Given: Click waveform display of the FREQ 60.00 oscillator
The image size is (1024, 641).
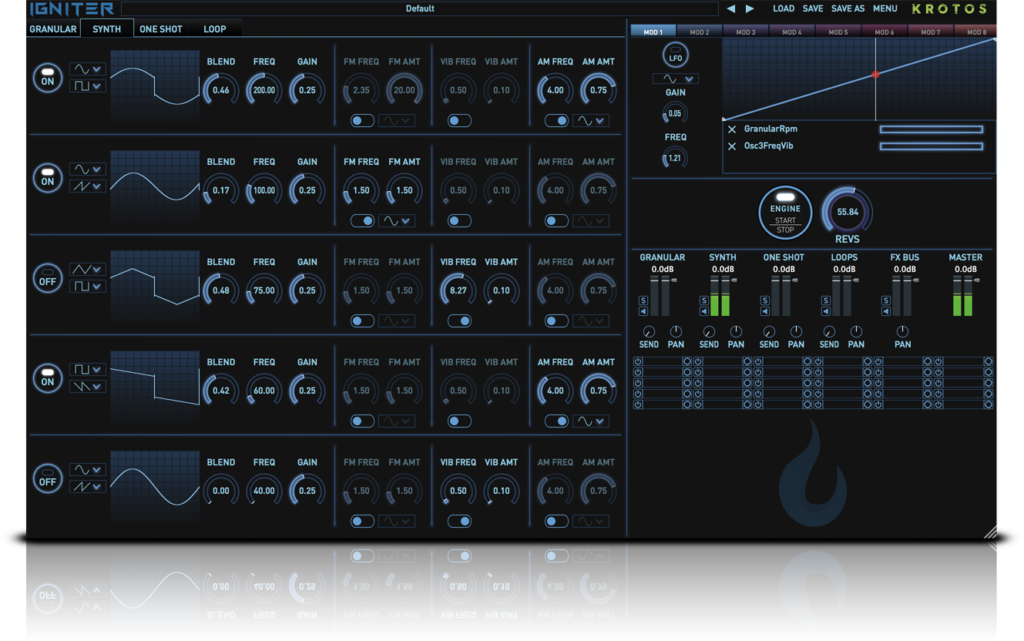Looking at the screenshot, I should coord(155,388).
